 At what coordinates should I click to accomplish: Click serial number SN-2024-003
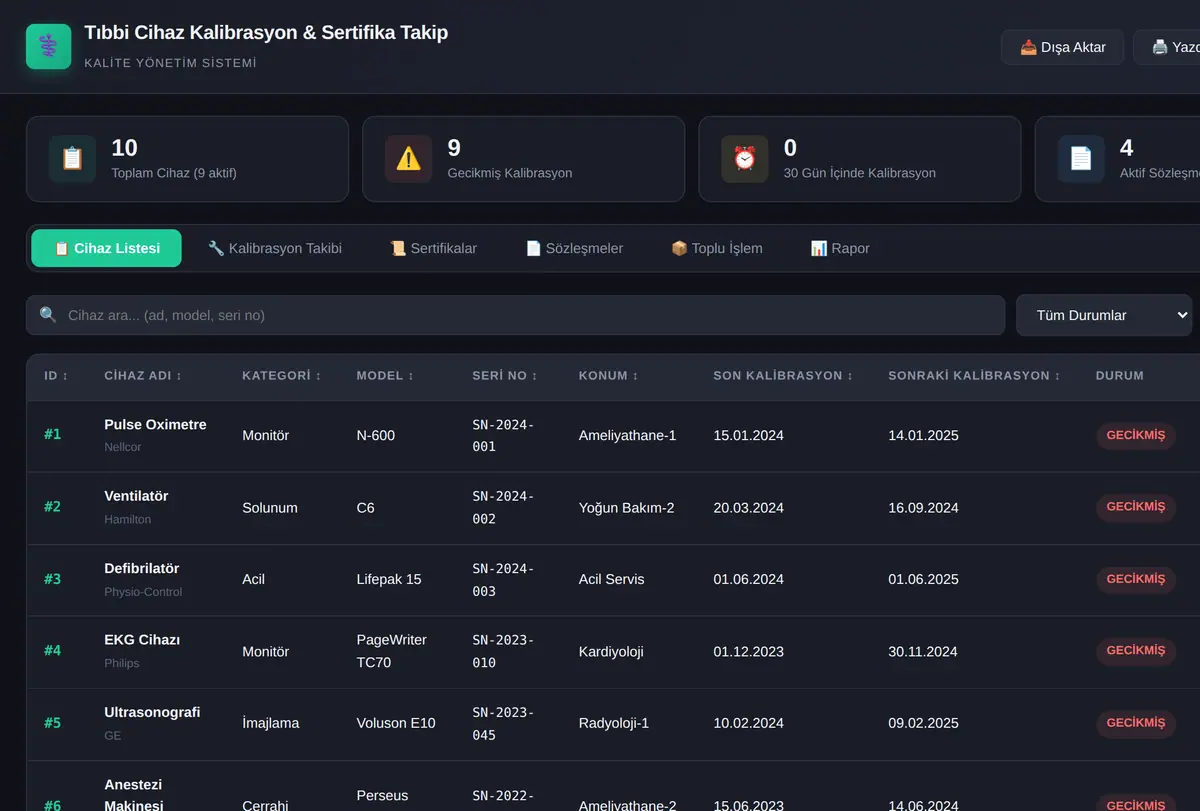click(503, 580)
